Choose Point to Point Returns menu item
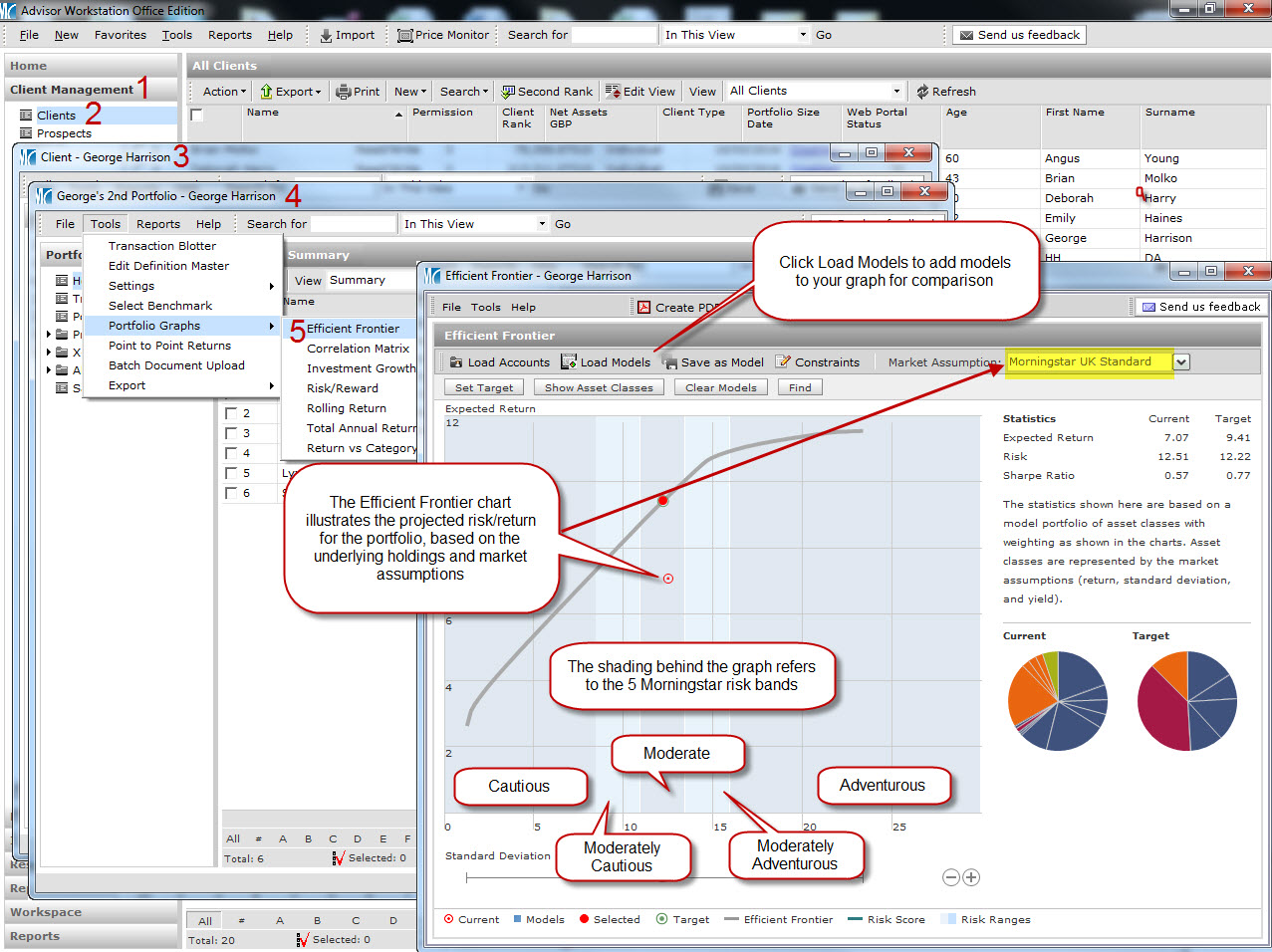 169,346
